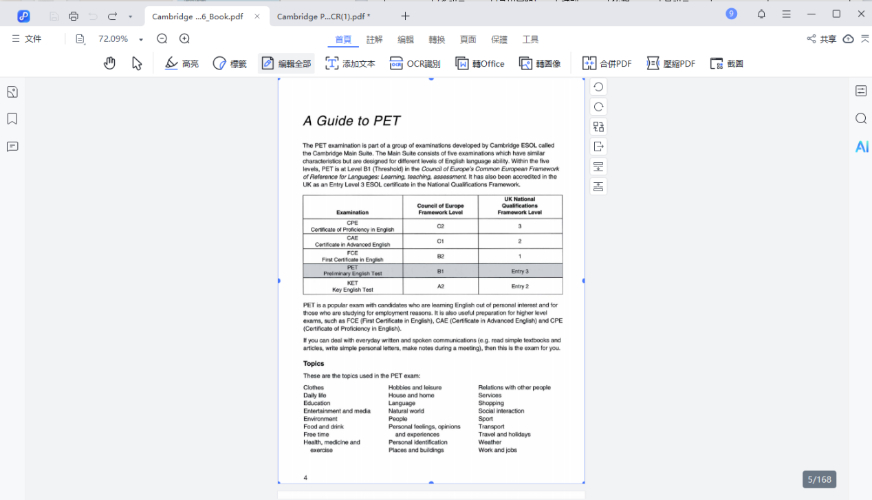
Task: Click the Merge PDF (合併PDF) tool
Action: [607, 63]
